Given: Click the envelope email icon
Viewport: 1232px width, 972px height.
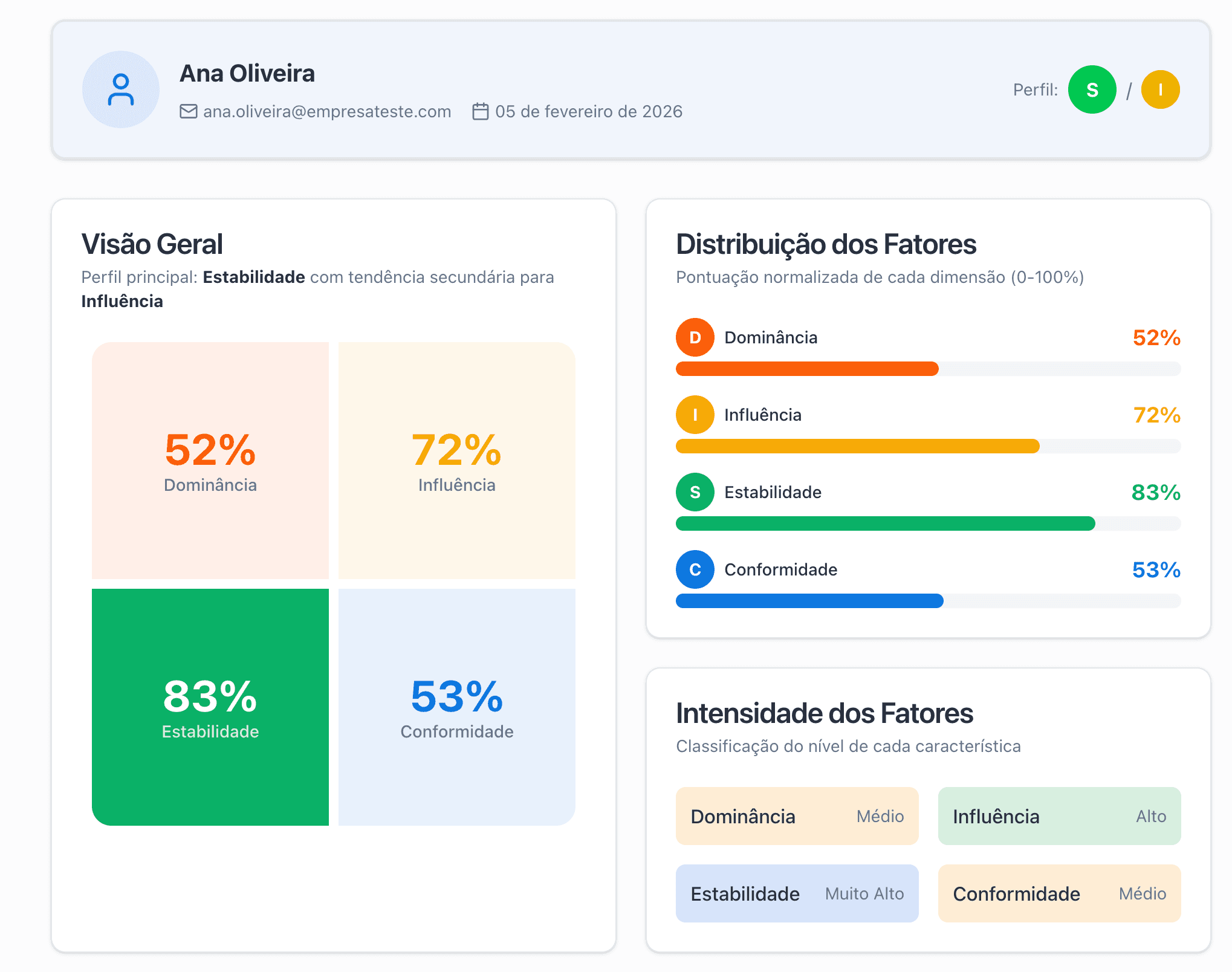Looking at the screenshot, I should tap(189, 112).
